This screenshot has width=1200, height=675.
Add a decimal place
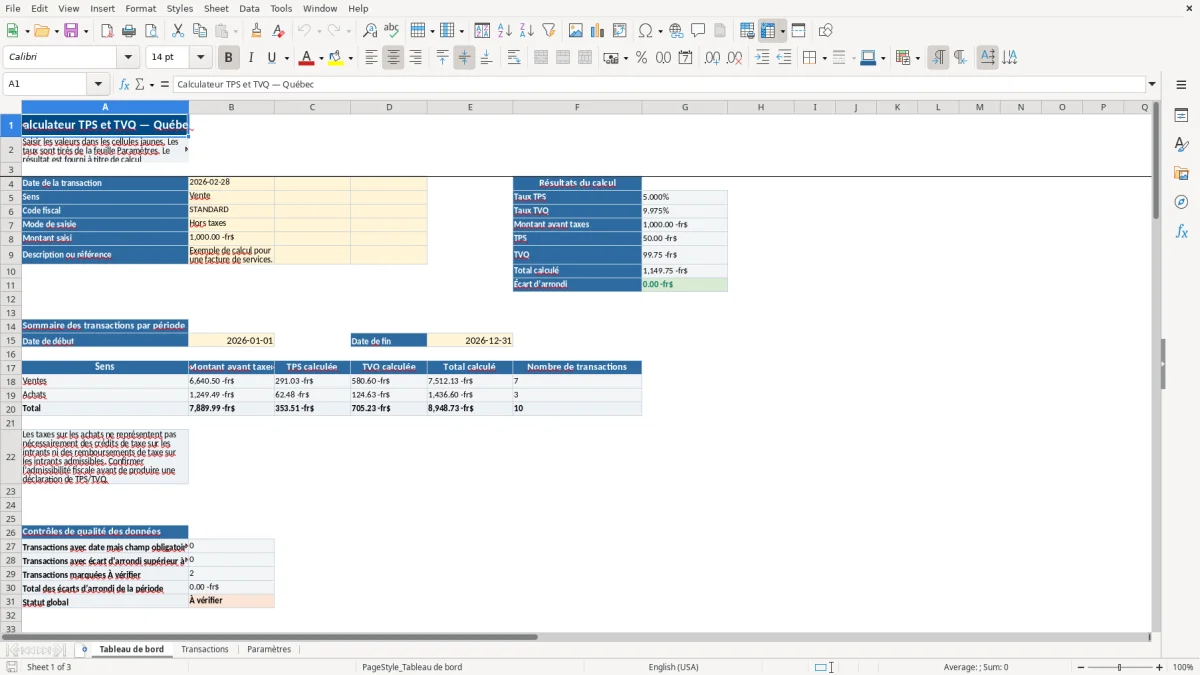(712, 58)
